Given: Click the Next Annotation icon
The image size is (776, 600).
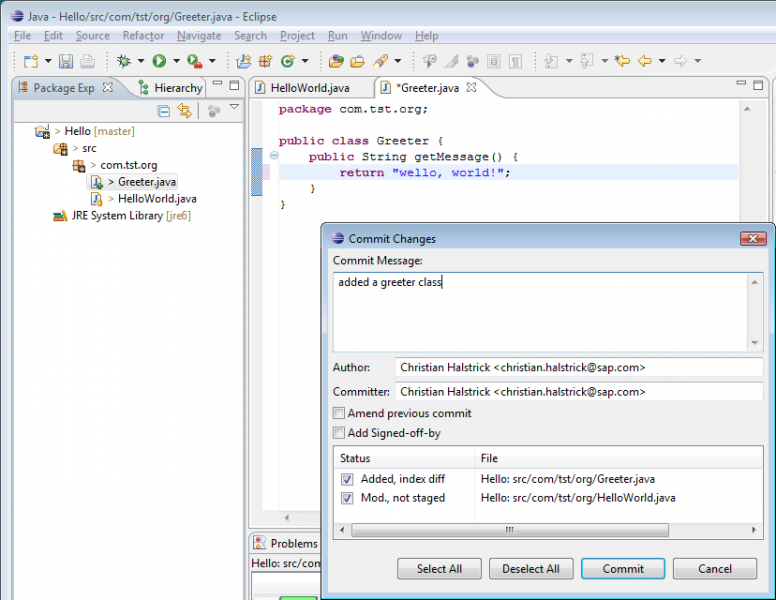Looking at the screenshot, I should 551,61.
